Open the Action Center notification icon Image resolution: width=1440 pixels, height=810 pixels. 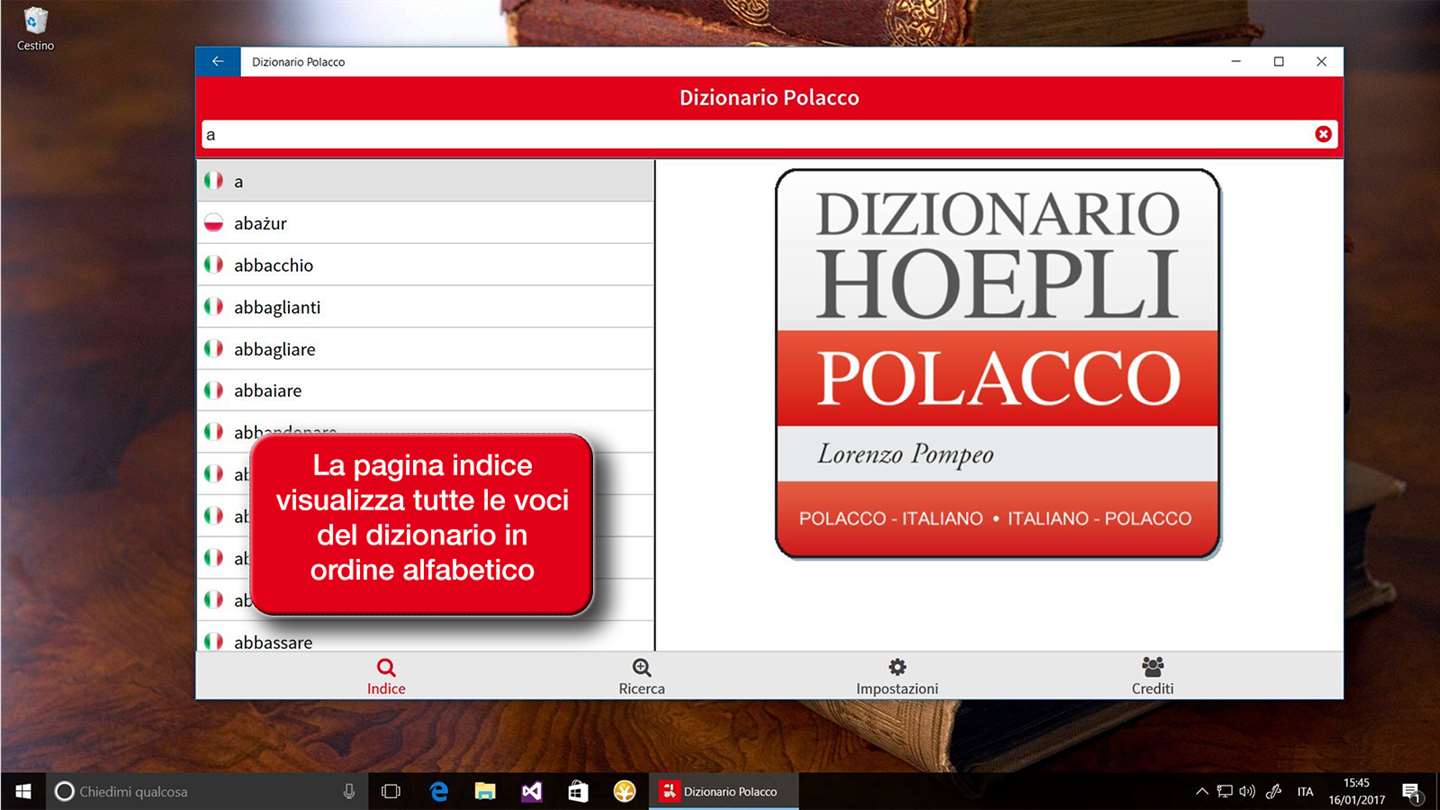[x=1413, y=791]
